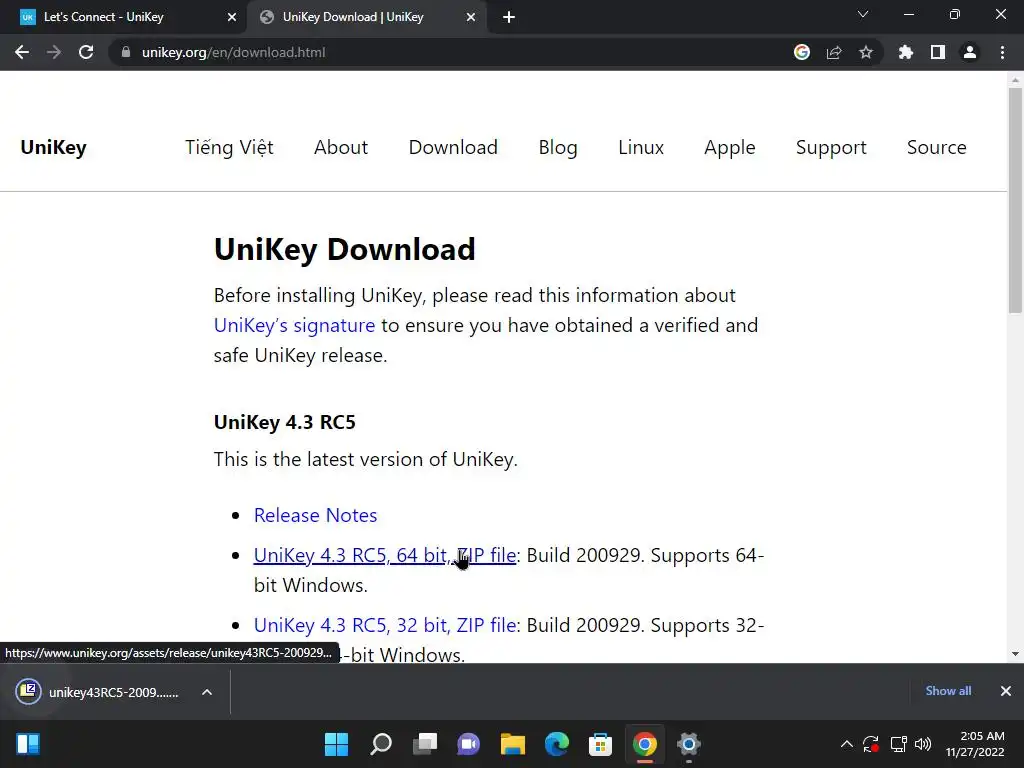Screen dimensions: 1024x768
Task: Open the Blog page
Action: [558, 148]
